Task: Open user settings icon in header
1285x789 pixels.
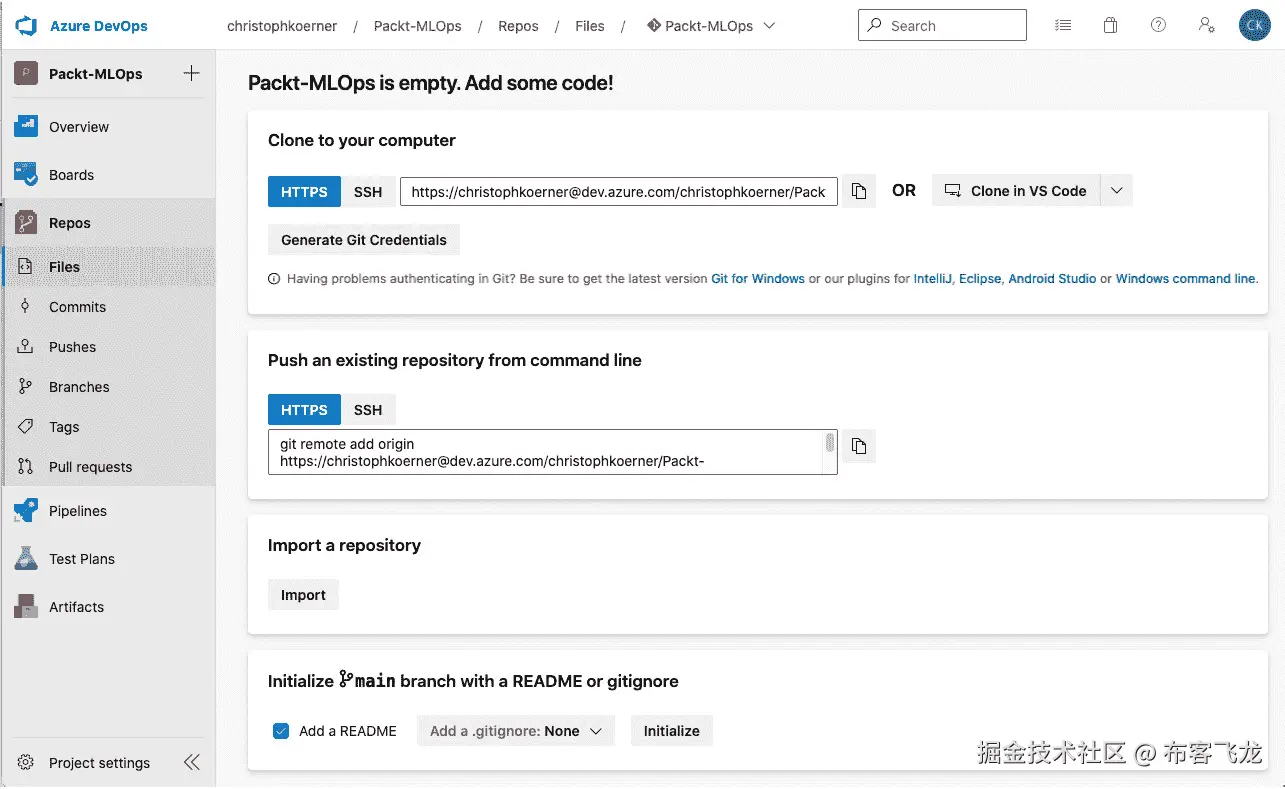Action: tap(1206, 26)
